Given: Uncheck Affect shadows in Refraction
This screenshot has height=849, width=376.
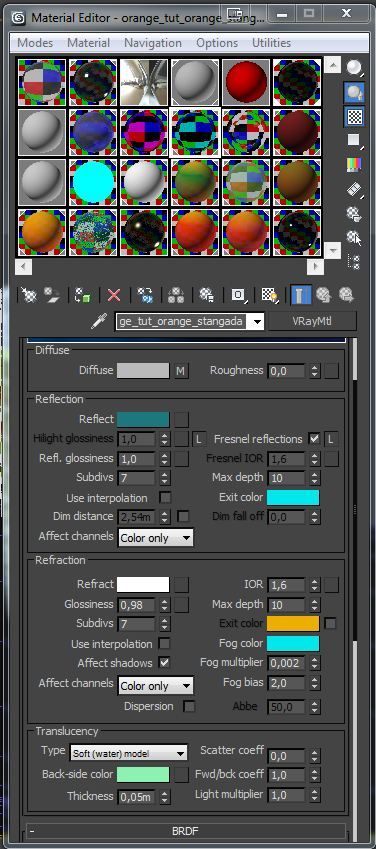Looking at the screenshot, I should tap(164, 662).
